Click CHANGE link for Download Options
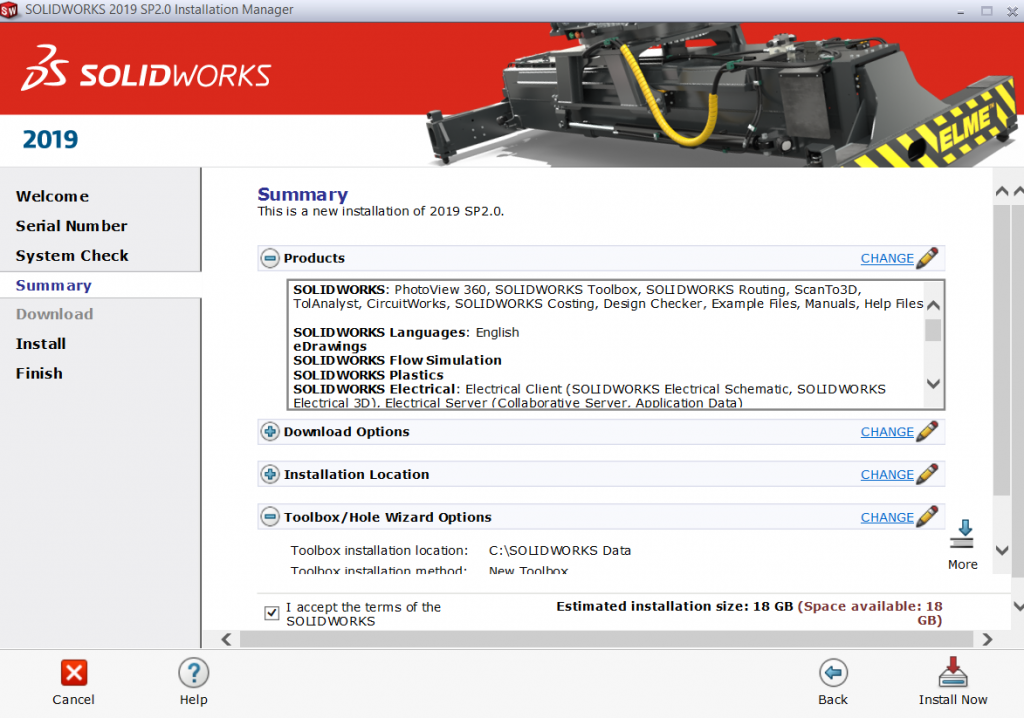This screenshot has height=718, width=1024. point(887,432)
